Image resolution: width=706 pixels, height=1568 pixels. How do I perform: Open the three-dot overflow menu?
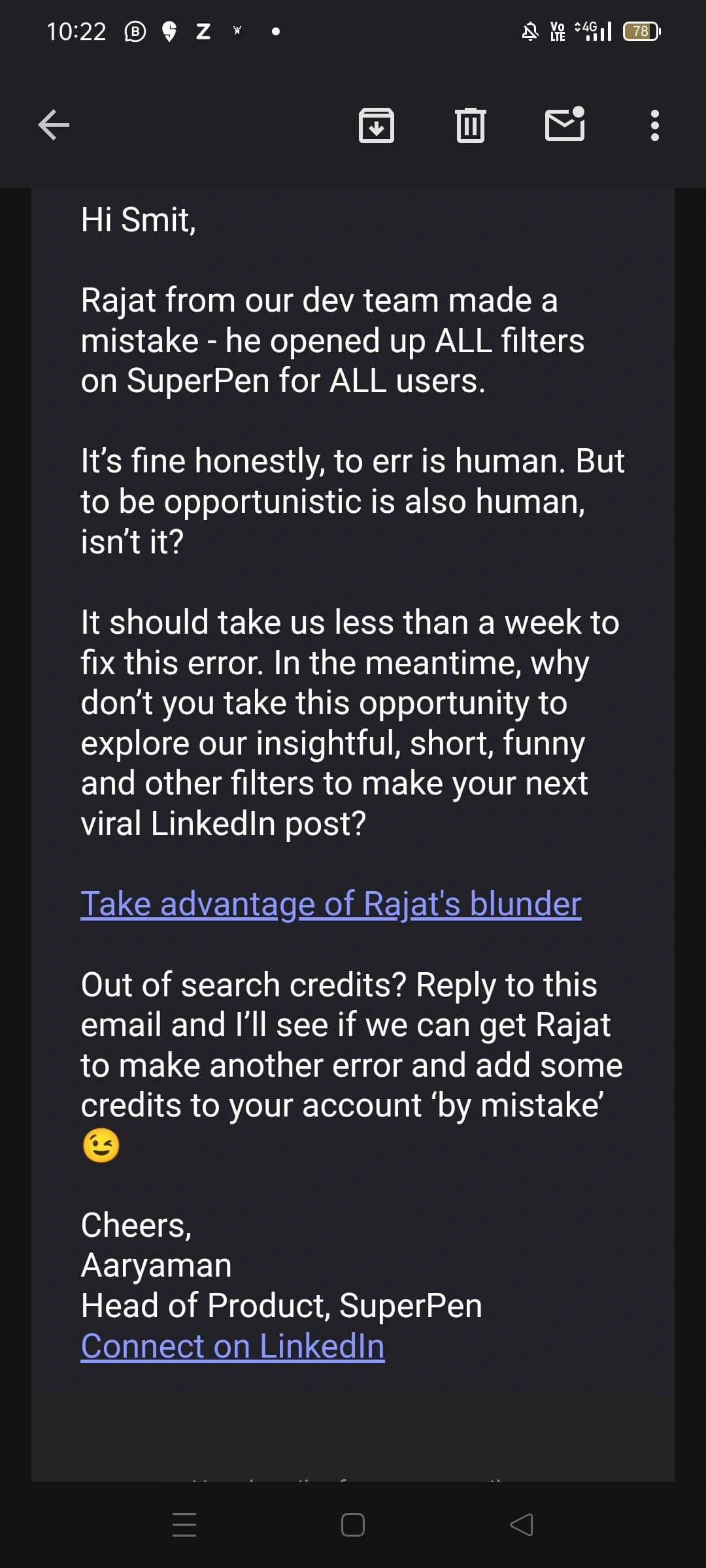[654, 125]
